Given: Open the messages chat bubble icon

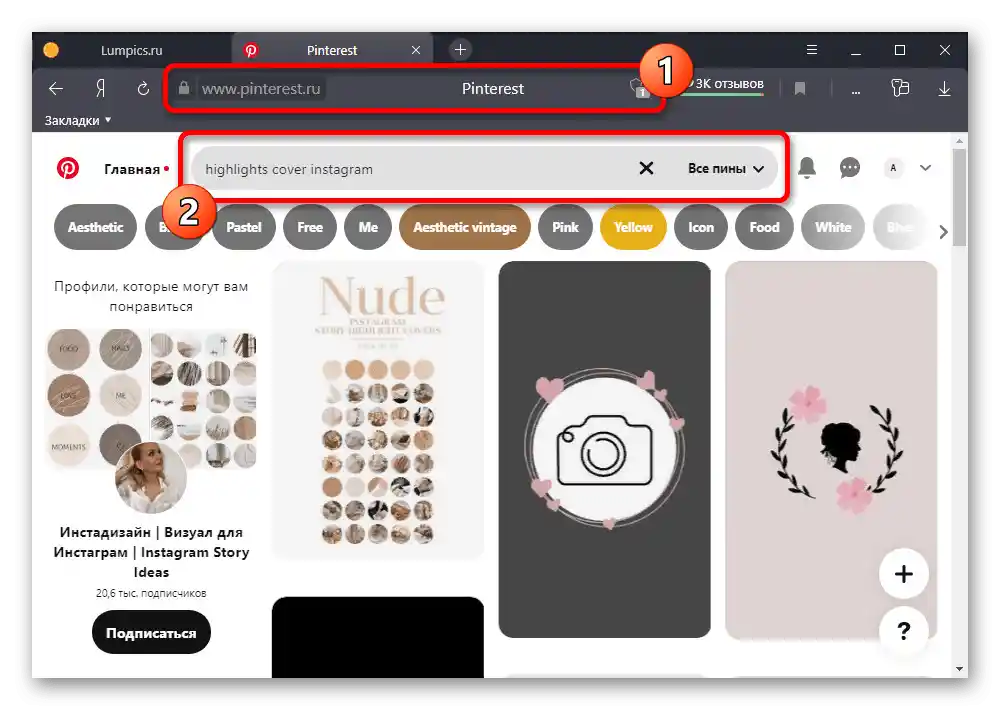Looking at the screenshot, I should (x=849, y=168).
